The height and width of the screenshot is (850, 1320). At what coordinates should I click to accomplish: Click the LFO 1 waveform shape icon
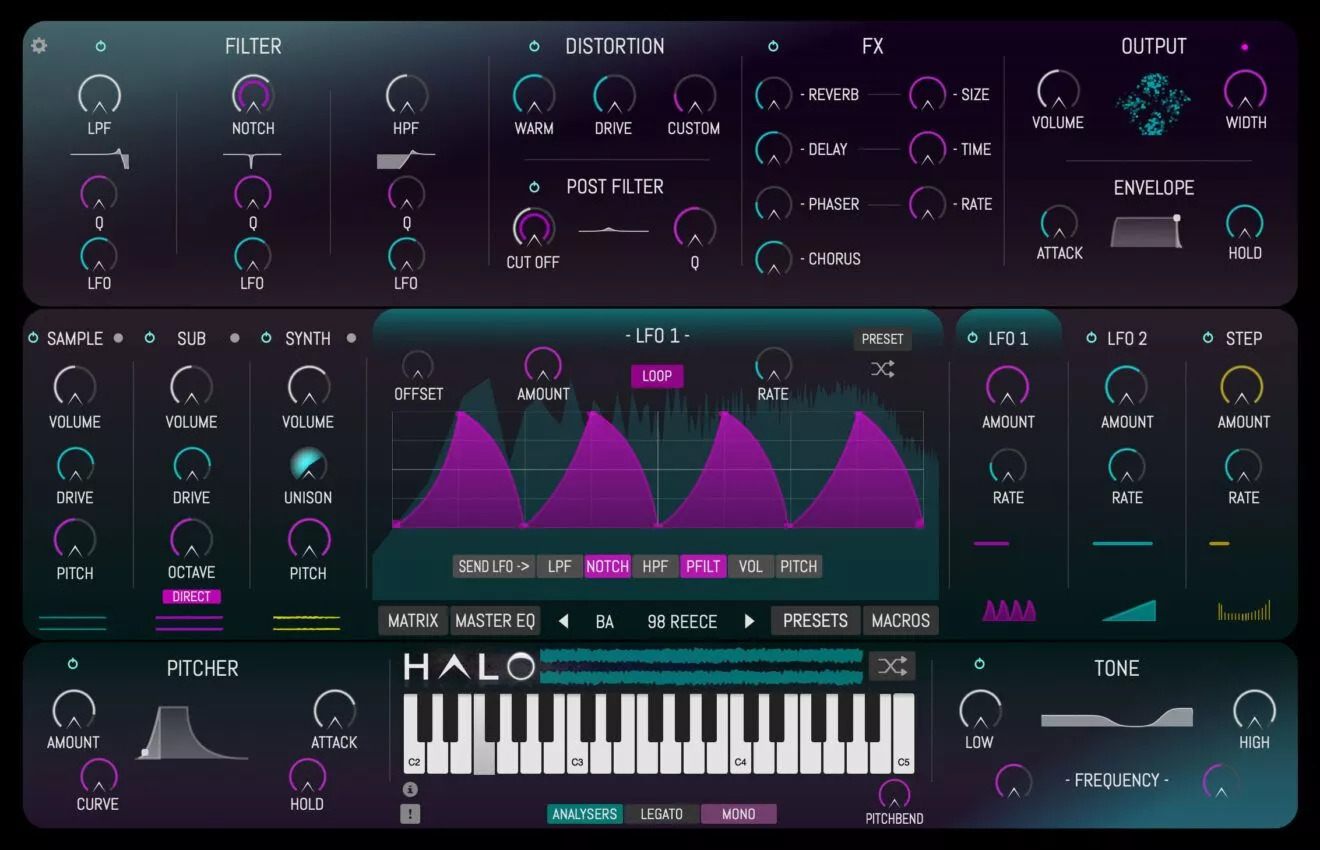point(1008,610)
